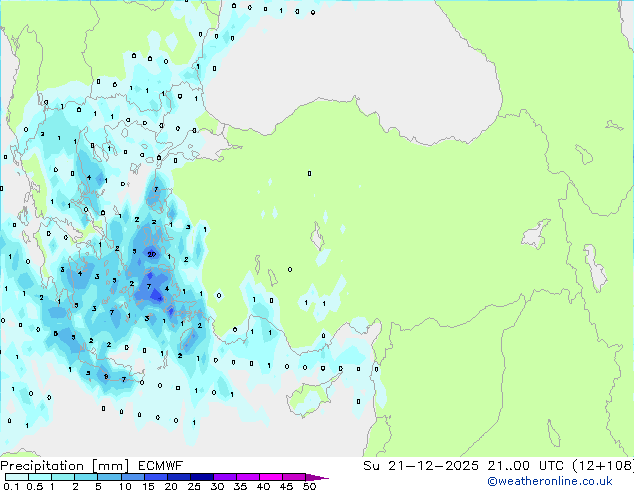634x490 pixels.
Task: Click the 'Precipitation [mm]' title text
Action: (65, 466)
